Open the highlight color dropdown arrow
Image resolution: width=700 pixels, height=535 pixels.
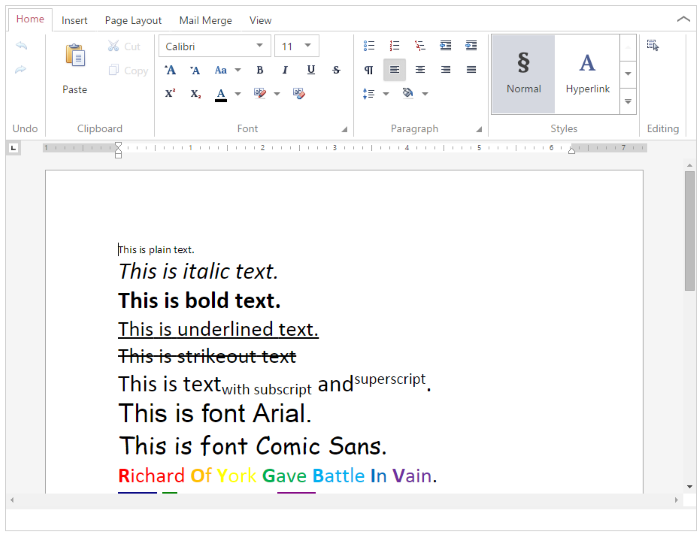click(277, 94)
